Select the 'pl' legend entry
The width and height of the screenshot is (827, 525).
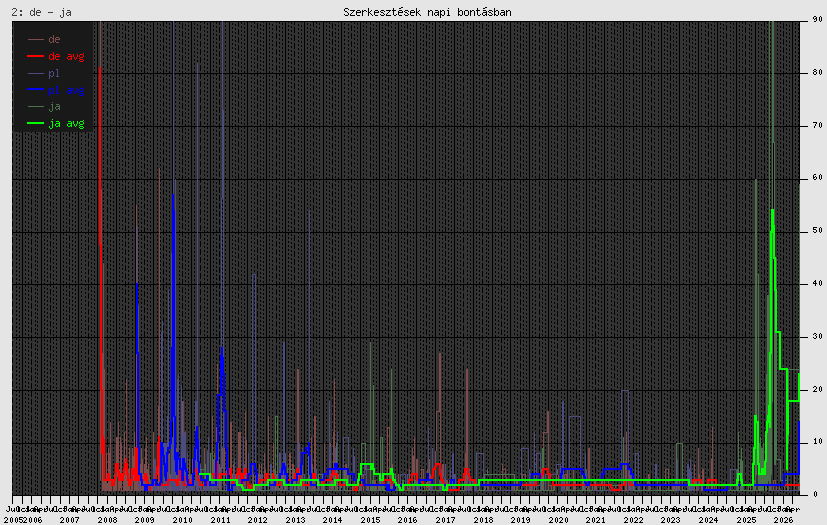tap(54, 73)
